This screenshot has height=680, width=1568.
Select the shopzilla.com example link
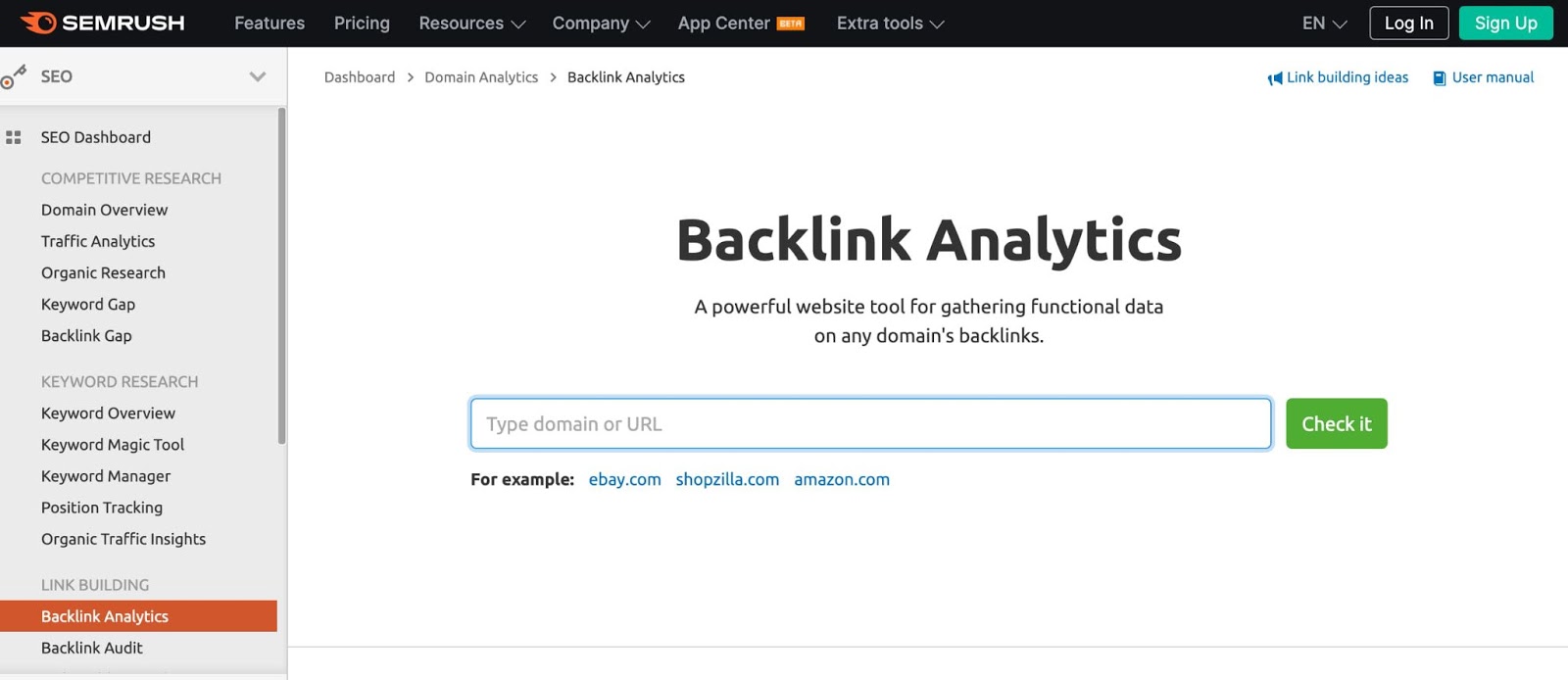tap(727, 479)
